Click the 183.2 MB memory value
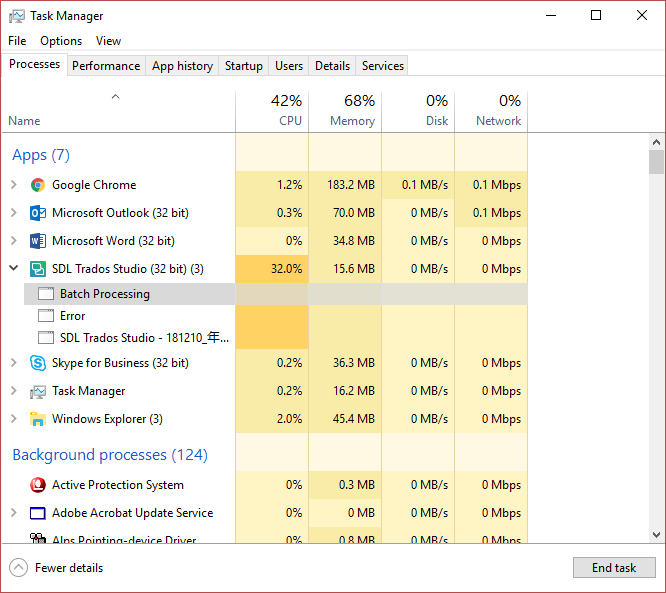The height and width of the screenshot is (593, 666). pos(351,185)
